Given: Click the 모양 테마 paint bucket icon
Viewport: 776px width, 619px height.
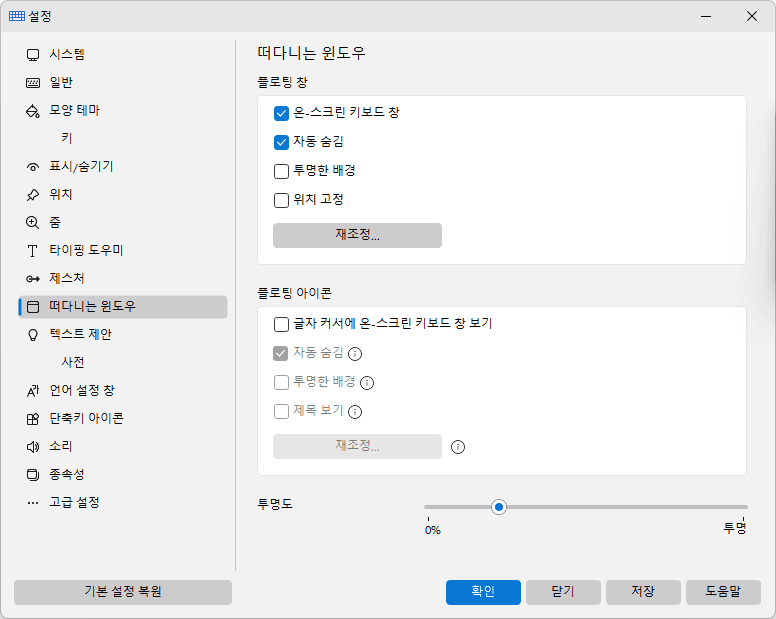Looking at the screenshot, I should point(33,111).
